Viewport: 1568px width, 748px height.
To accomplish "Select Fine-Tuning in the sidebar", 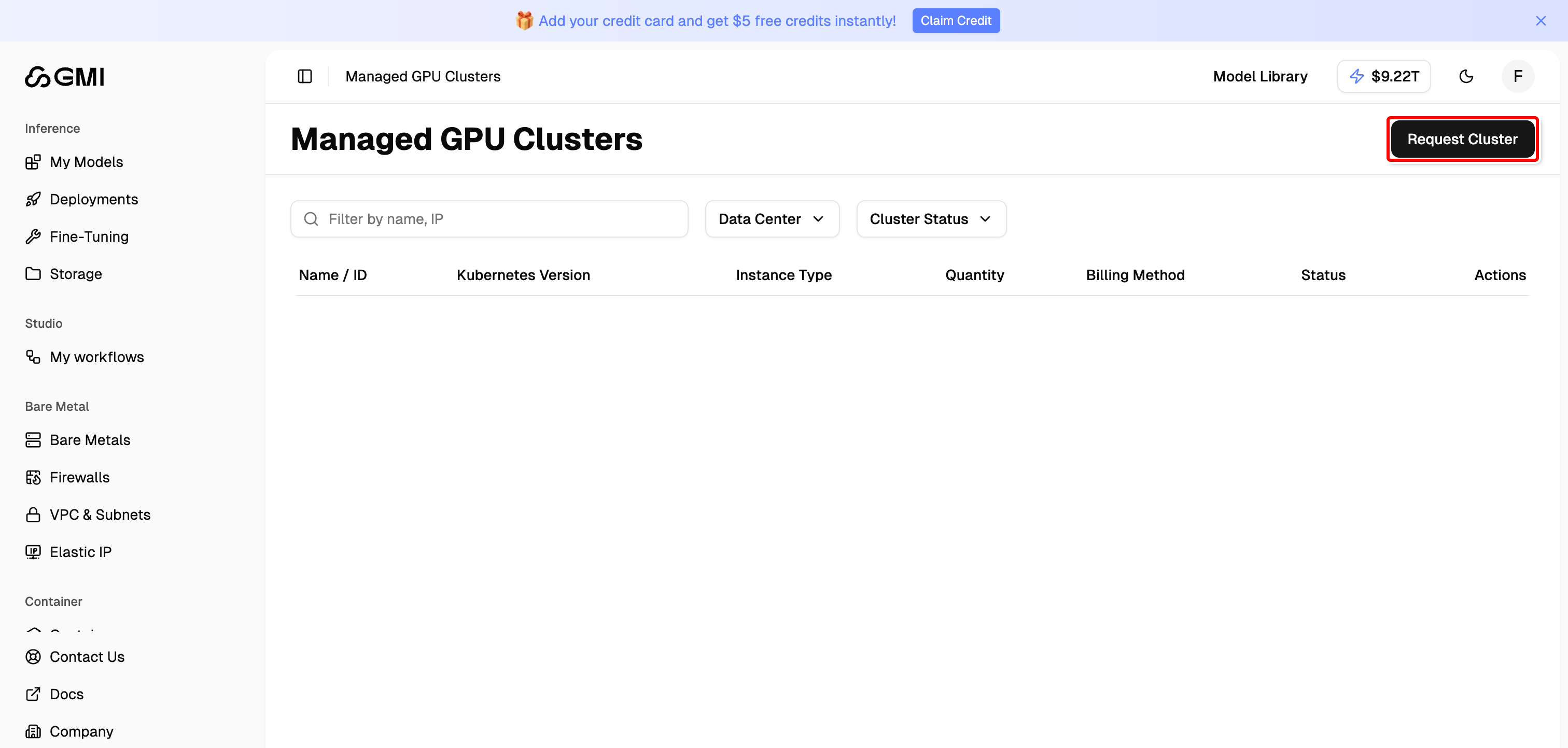I will tap(89, 237).
